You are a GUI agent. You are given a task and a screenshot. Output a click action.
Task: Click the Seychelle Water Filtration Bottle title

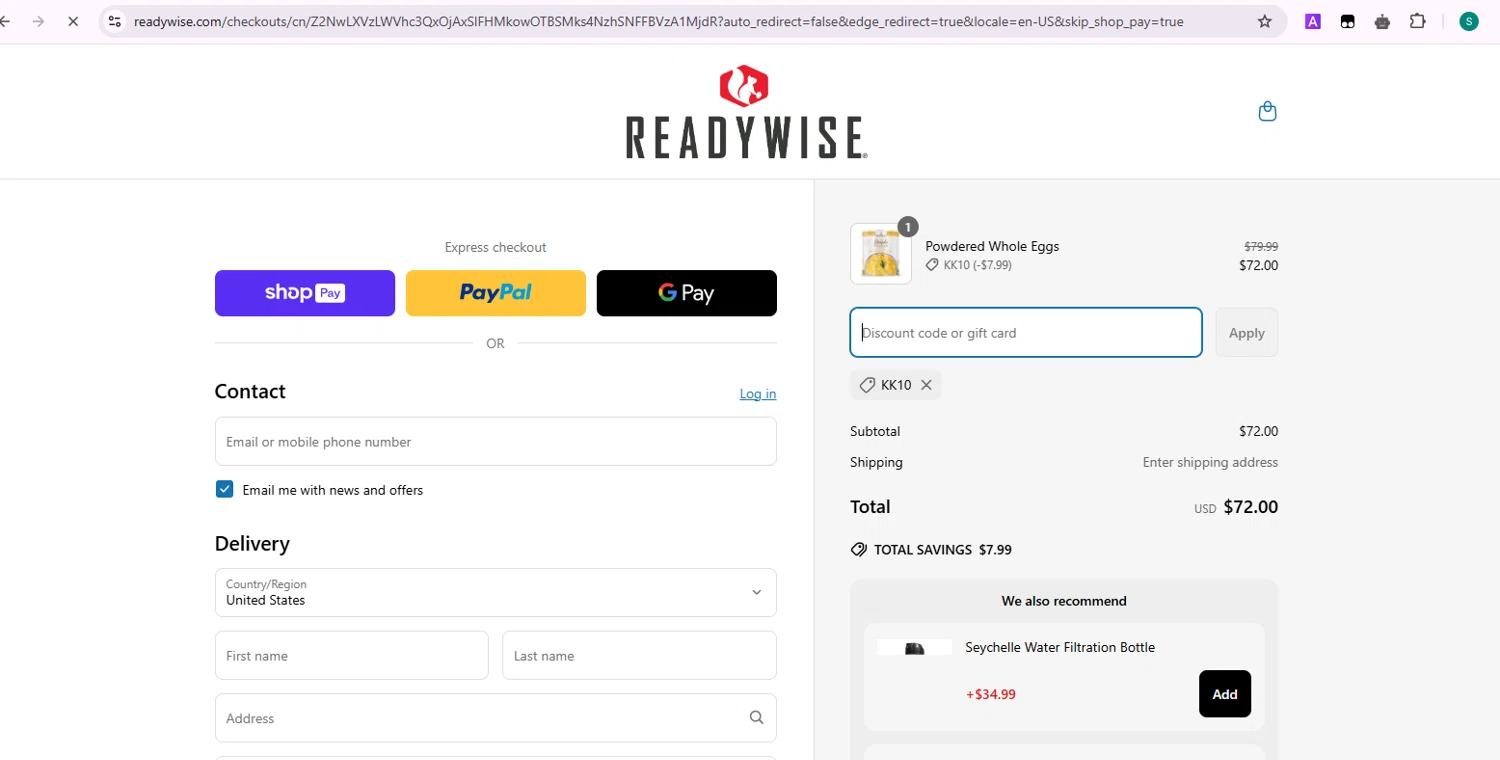[1060, 647]
